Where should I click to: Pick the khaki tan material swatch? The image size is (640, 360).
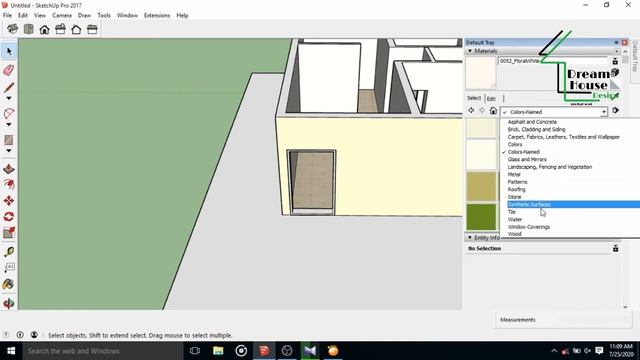click(481, 187)
